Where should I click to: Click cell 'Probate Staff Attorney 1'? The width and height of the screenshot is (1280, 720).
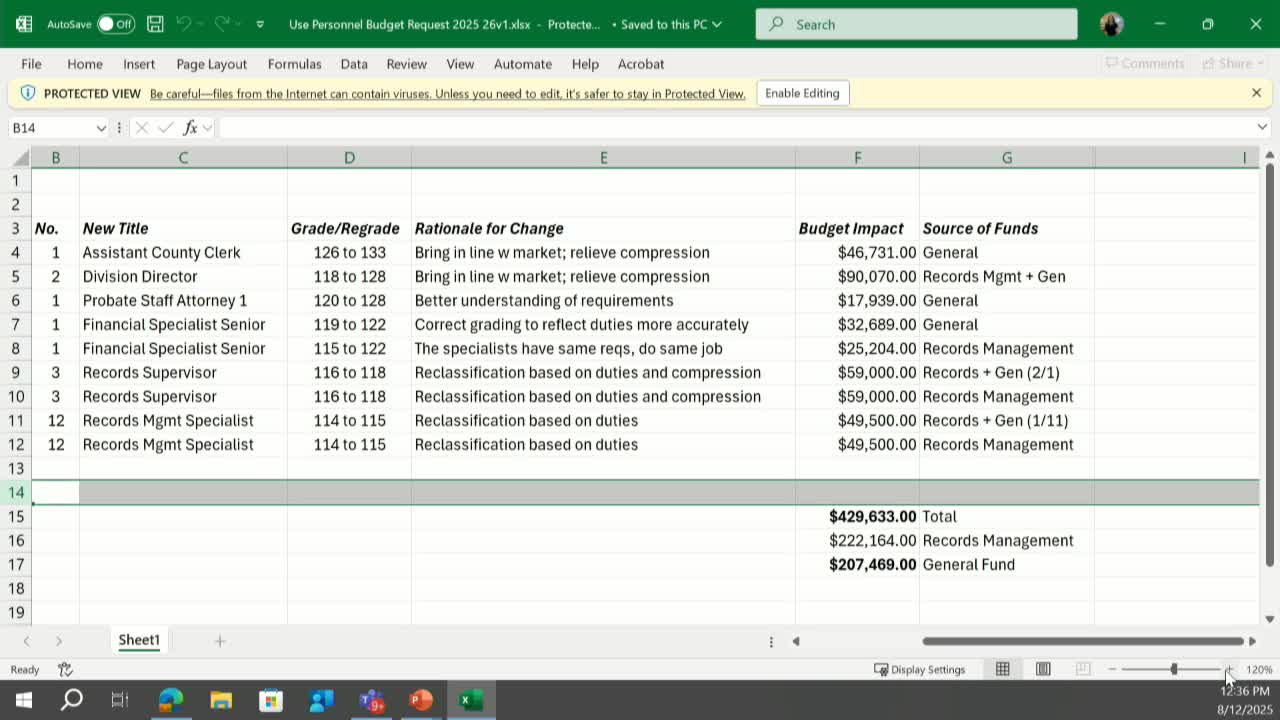coord(183,301)
